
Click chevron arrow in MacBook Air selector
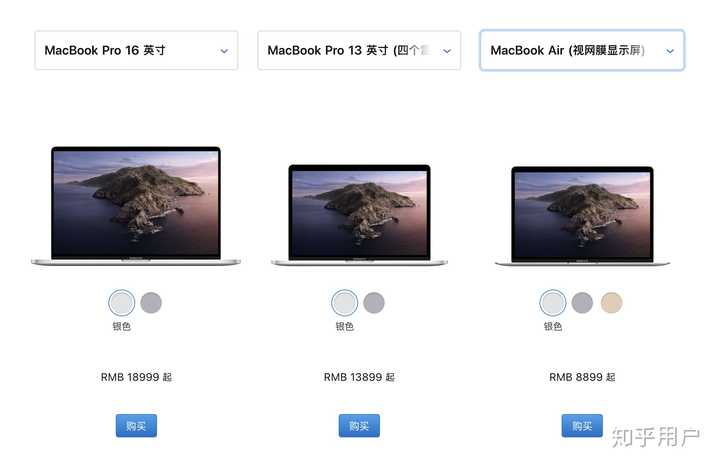[x=670, y=51]
